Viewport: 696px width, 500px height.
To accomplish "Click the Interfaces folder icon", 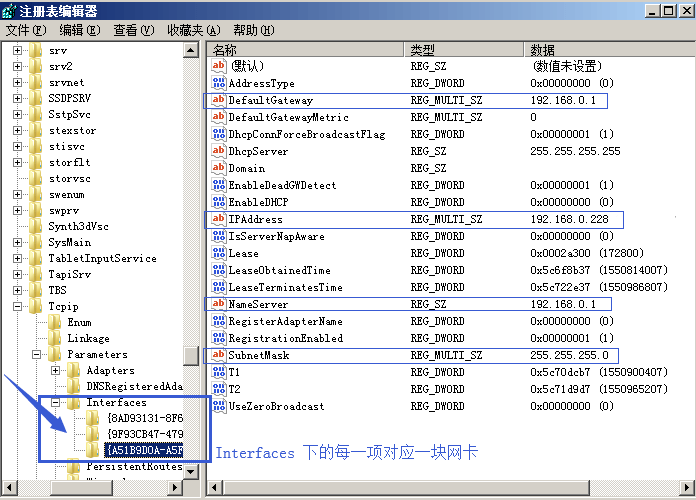I will tap(73, 403).
